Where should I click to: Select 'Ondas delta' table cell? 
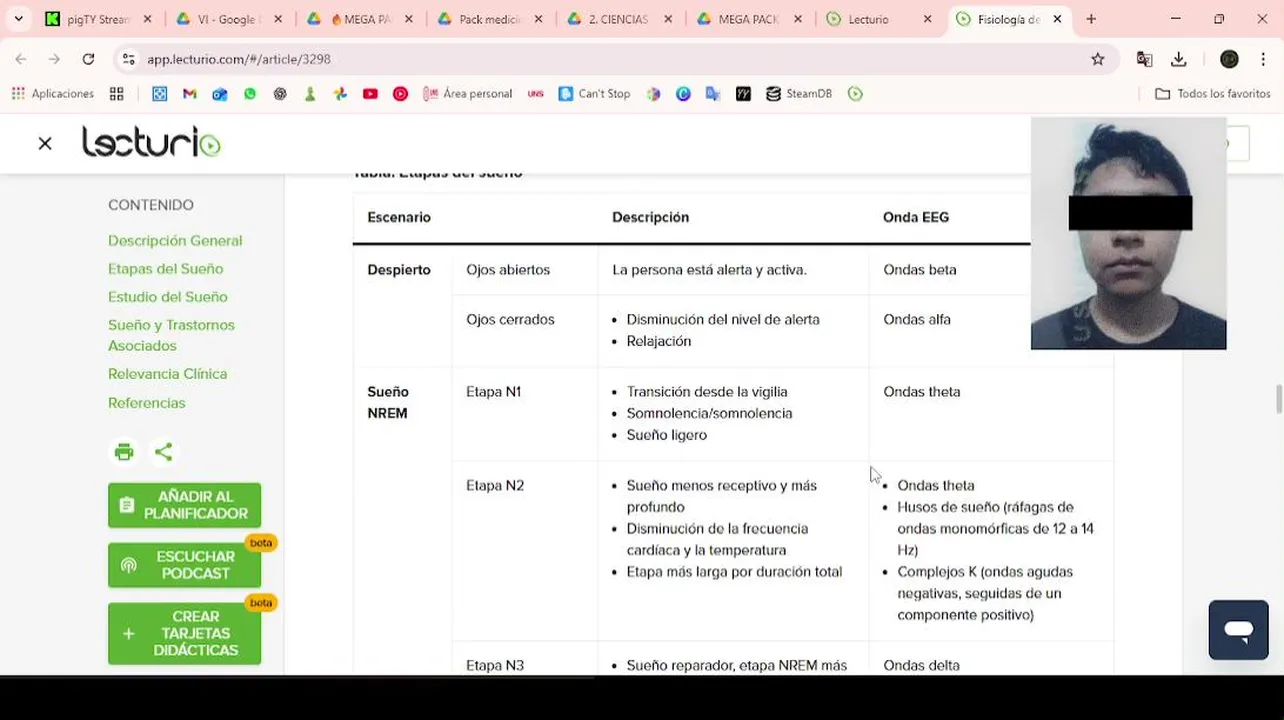click(921, 666)
